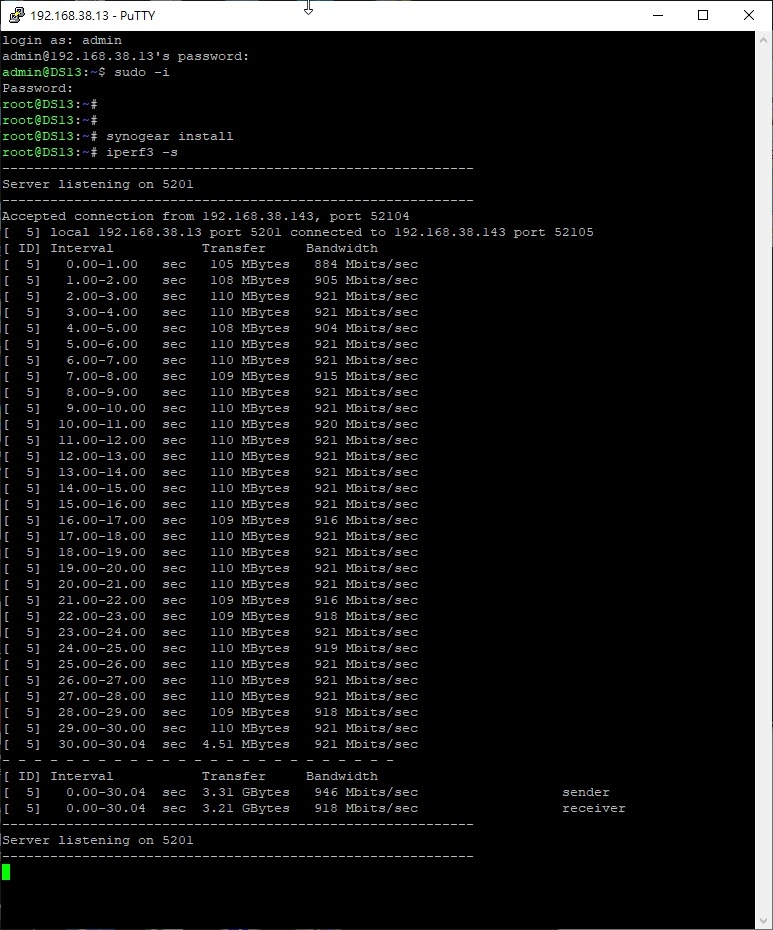Maximize the PuTTY window

[703, 15]
